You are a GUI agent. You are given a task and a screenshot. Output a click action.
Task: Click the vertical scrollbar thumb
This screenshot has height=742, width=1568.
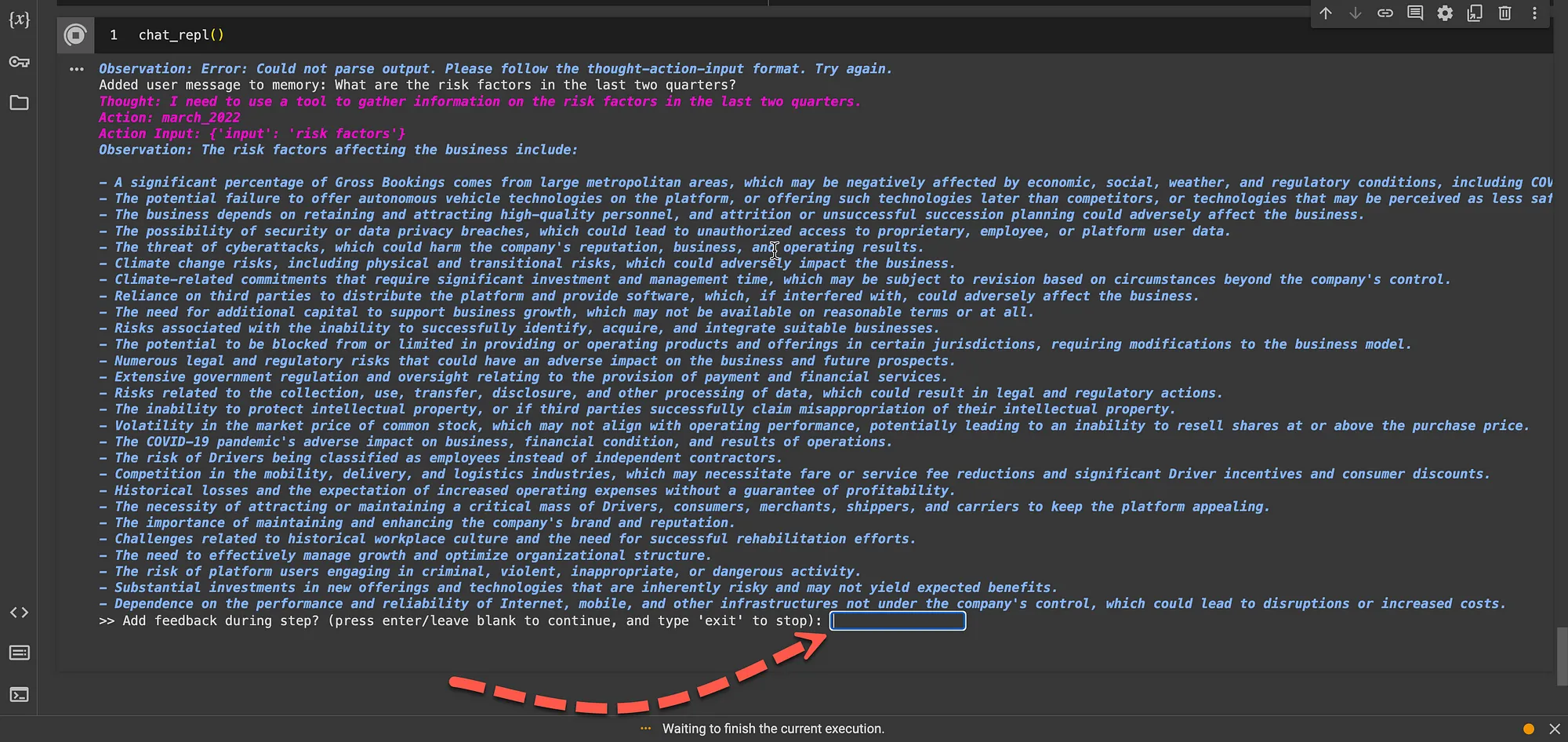tap(1562, 656)
